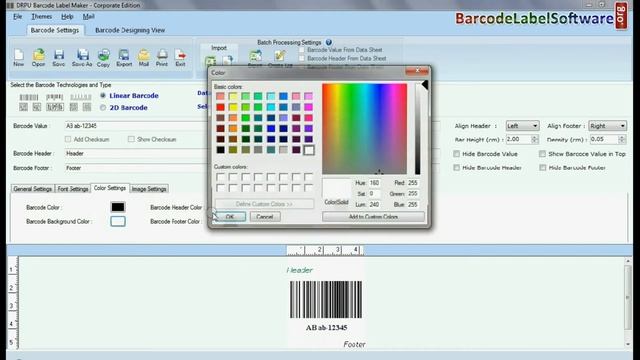Open the Mail menu
The image size is (640, 360).
89,17
